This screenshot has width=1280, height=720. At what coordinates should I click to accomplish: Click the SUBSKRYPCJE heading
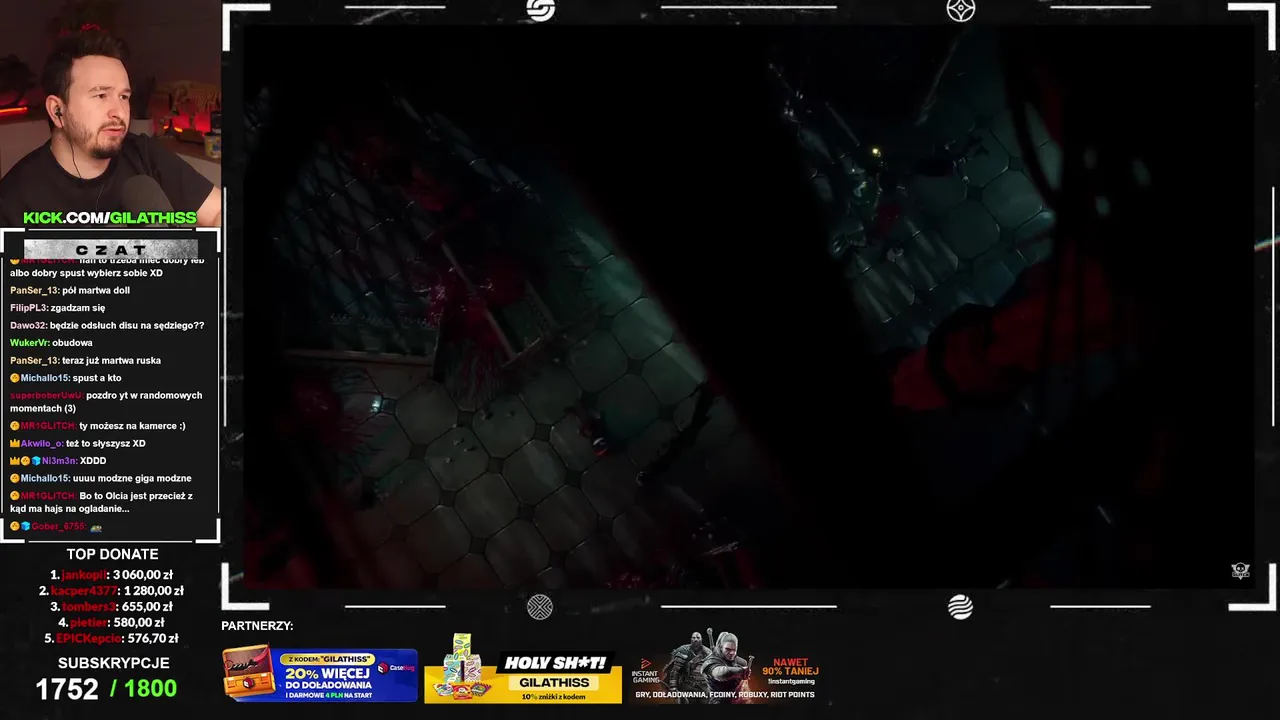(x=113, y=663)
